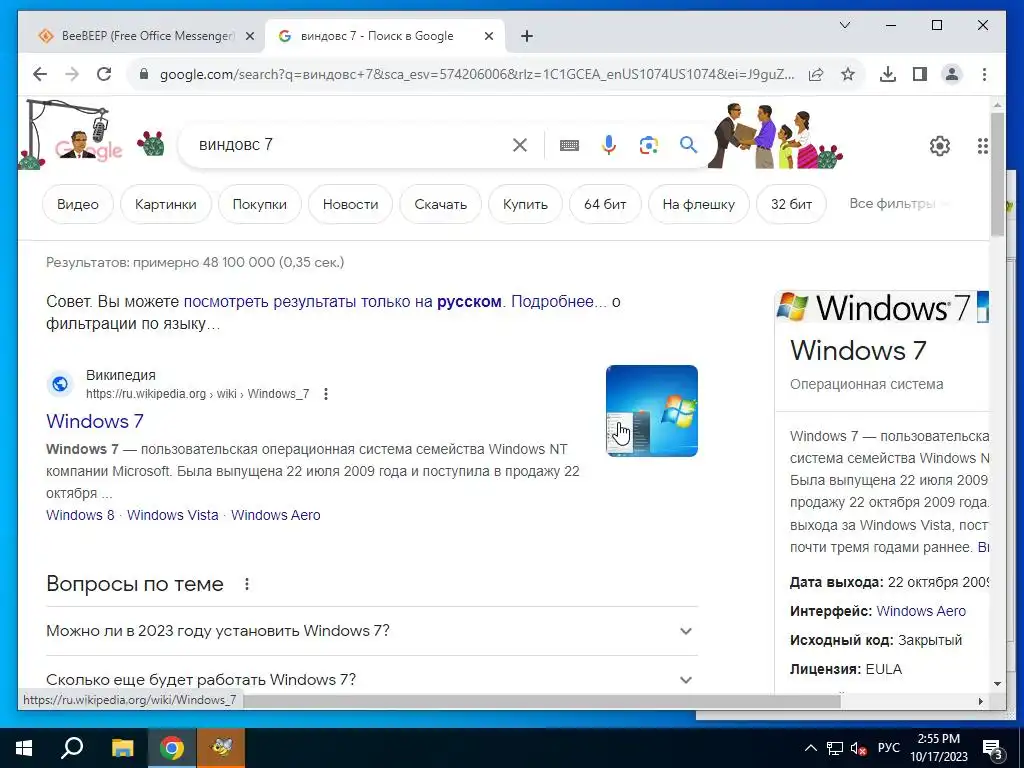Click посмотреть результаты только на русском link
The height and width of the screenshot is (768, 1024).
click(343, 302)
